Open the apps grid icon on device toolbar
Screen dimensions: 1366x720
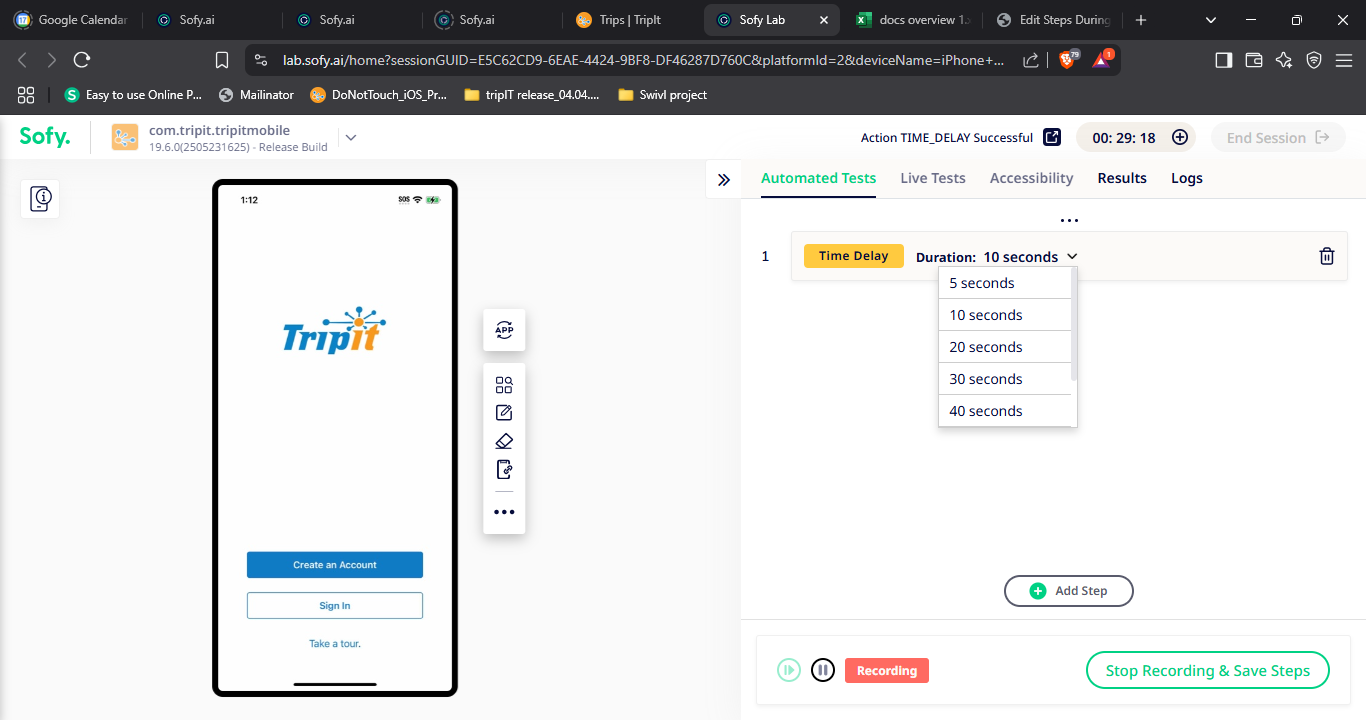504,385
